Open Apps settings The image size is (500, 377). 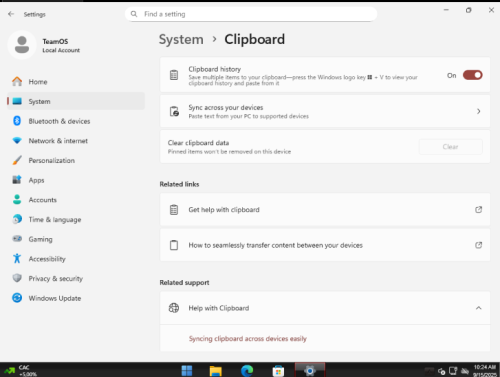coord(76,180)
